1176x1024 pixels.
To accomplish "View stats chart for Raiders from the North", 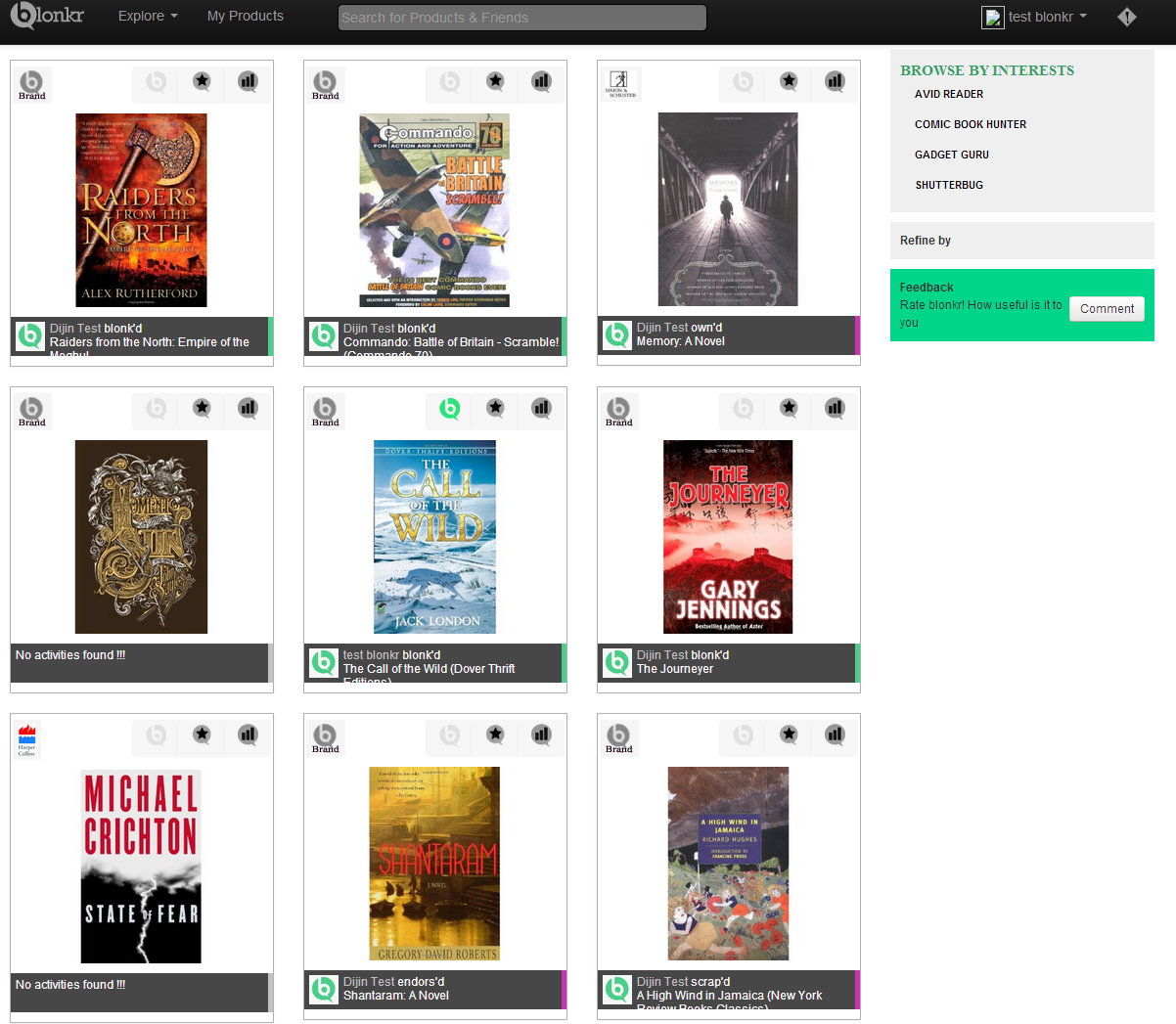I will click(x=249, y=81).
